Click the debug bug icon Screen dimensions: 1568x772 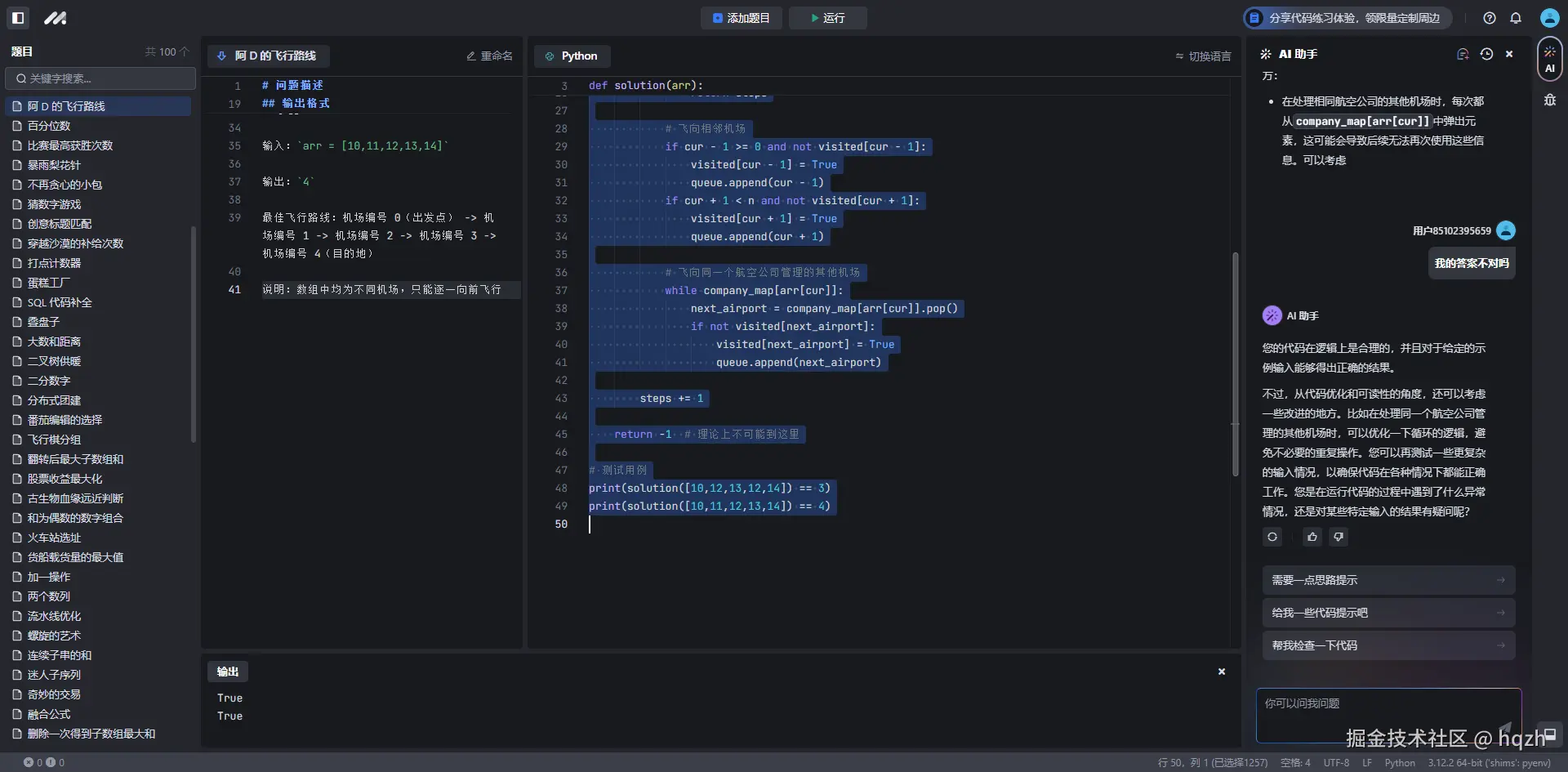[x=1549, y=100]
